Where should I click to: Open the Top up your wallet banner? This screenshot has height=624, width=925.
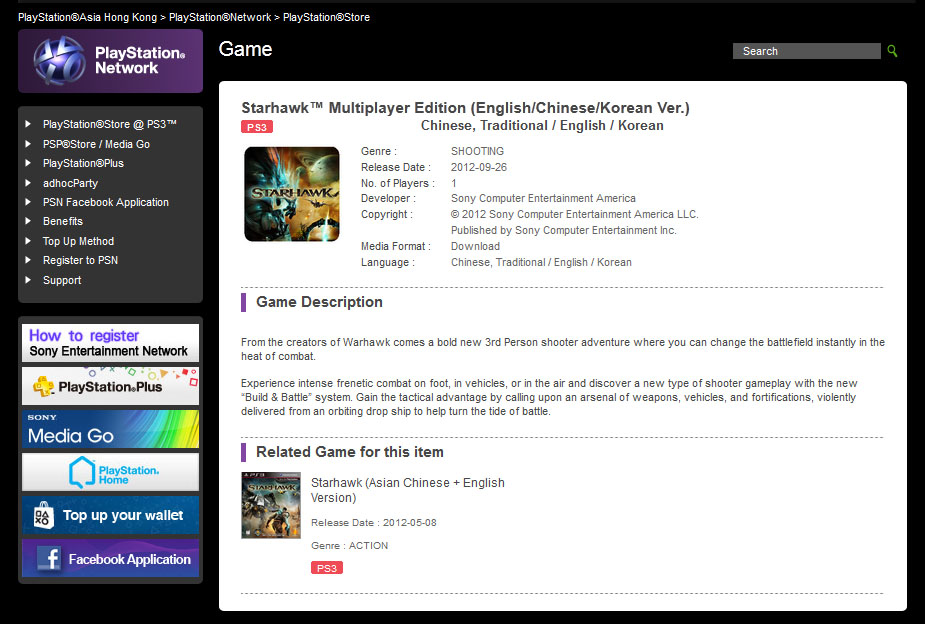pos(110,515)
